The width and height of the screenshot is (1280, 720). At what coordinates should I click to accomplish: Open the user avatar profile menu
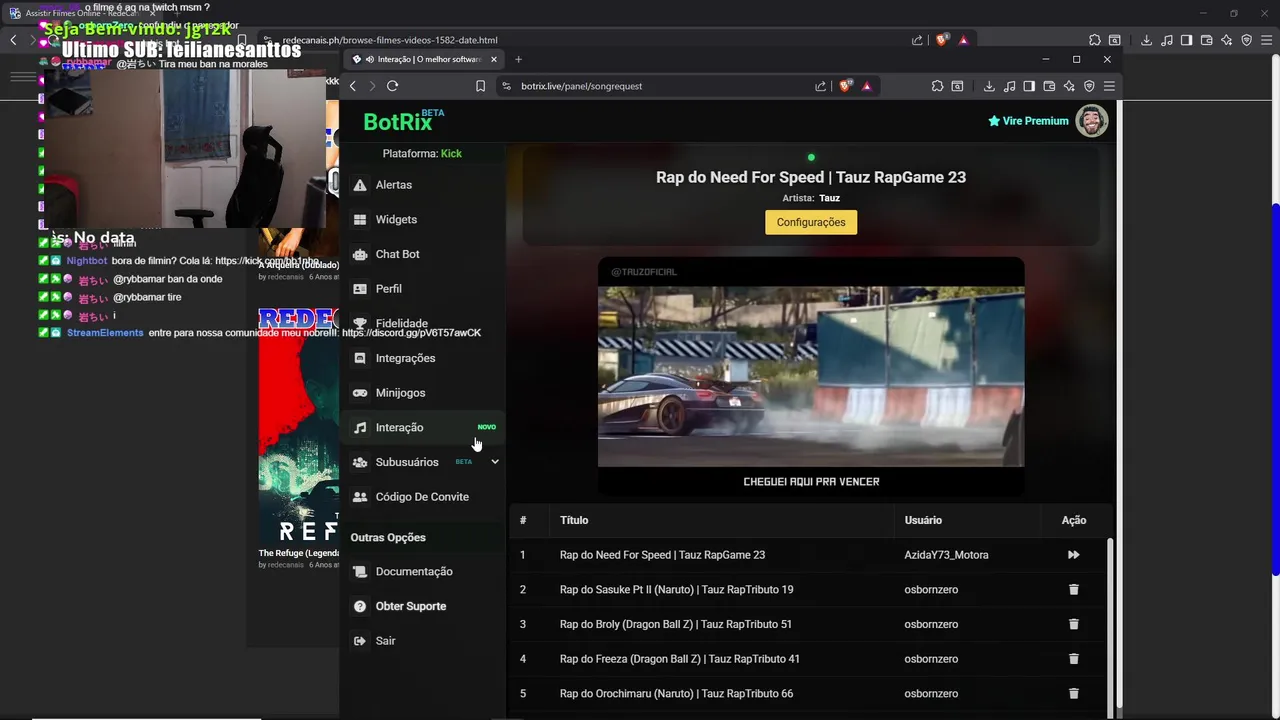(x=1092, y=121)
